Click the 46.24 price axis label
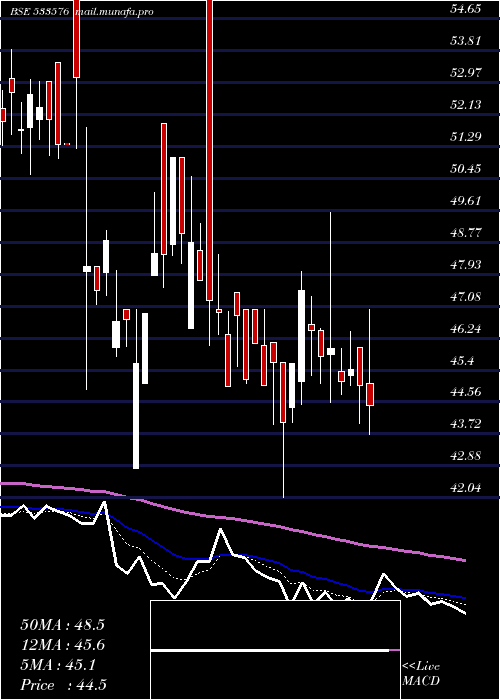 click(466, 329)
